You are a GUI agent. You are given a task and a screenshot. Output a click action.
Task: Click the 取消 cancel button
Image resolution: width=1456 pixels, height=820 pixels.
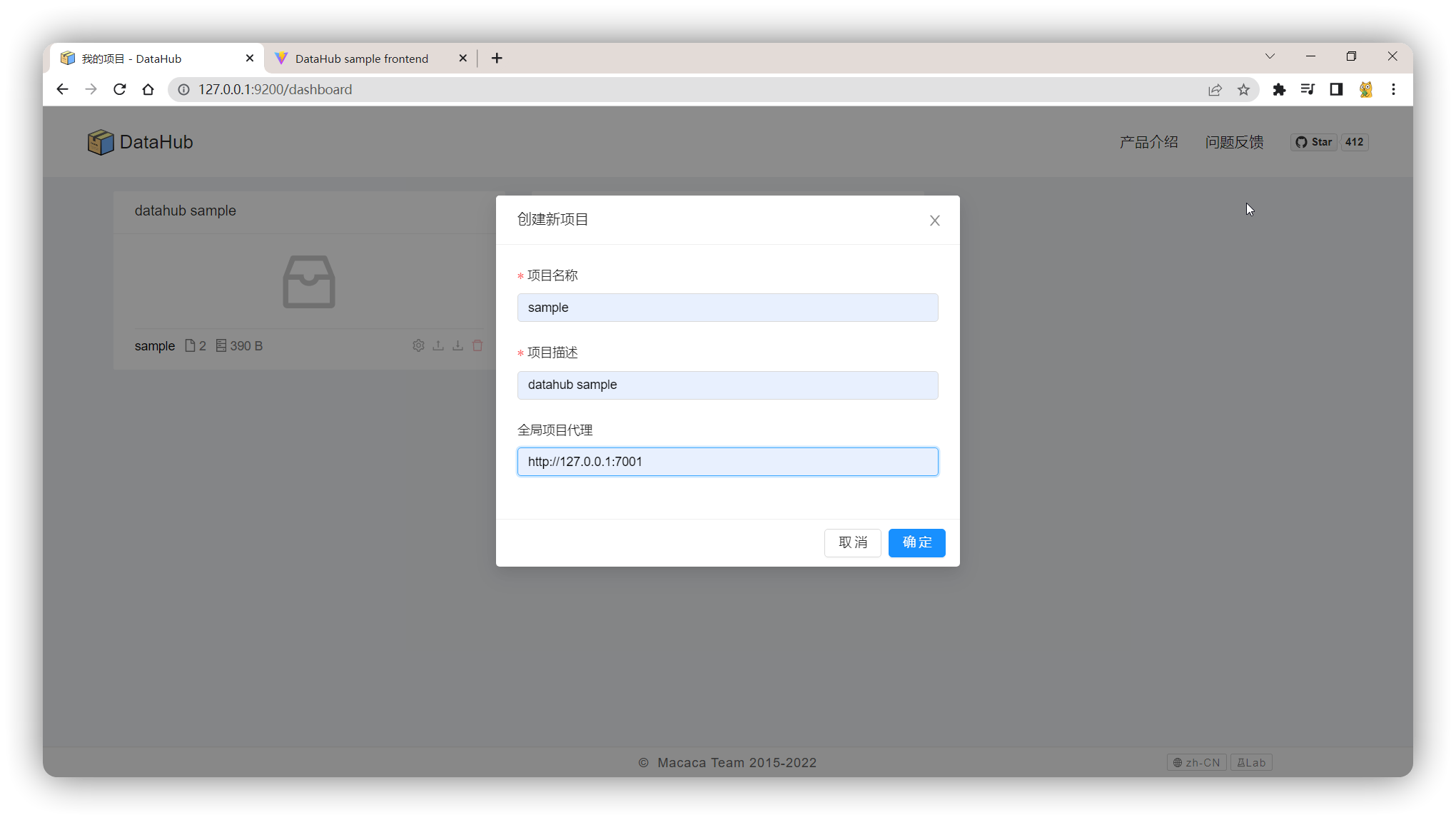[x=852, y=542]
